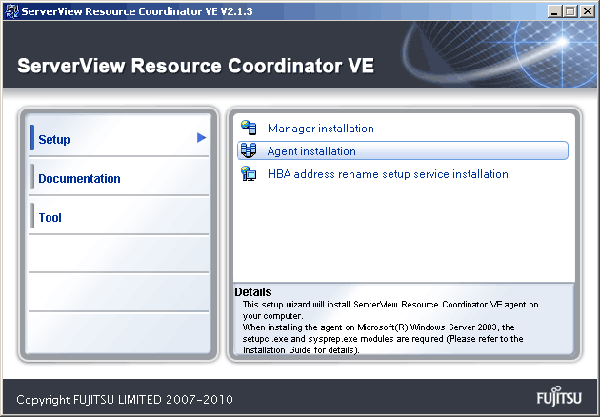Click the Agent installation icon
The height and width of the screenshot is (417, 600).
pyautogui.click(x=249, y=150)
